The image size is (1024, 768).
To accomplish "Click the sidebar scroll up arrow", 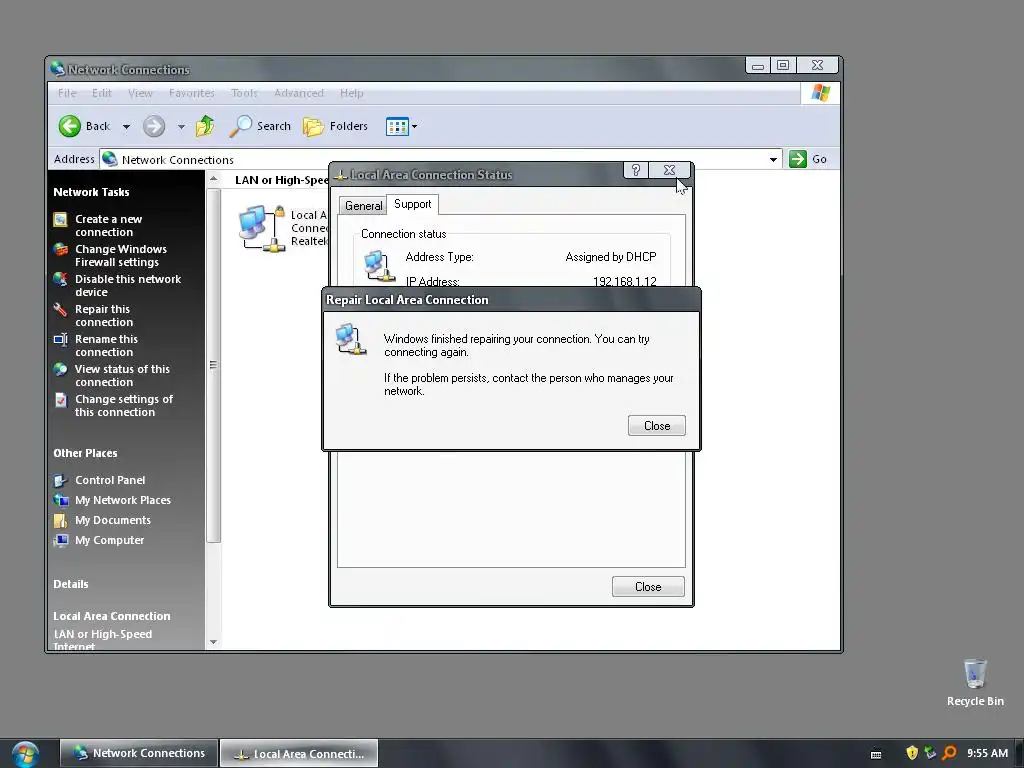I will coord(214,179).
